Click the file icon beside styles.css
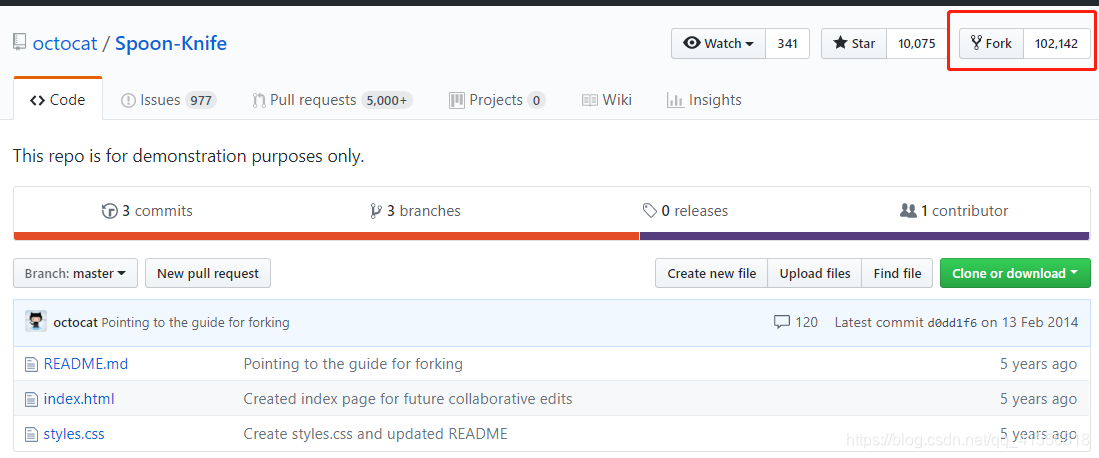1099x458 pixels. [31, 434]
